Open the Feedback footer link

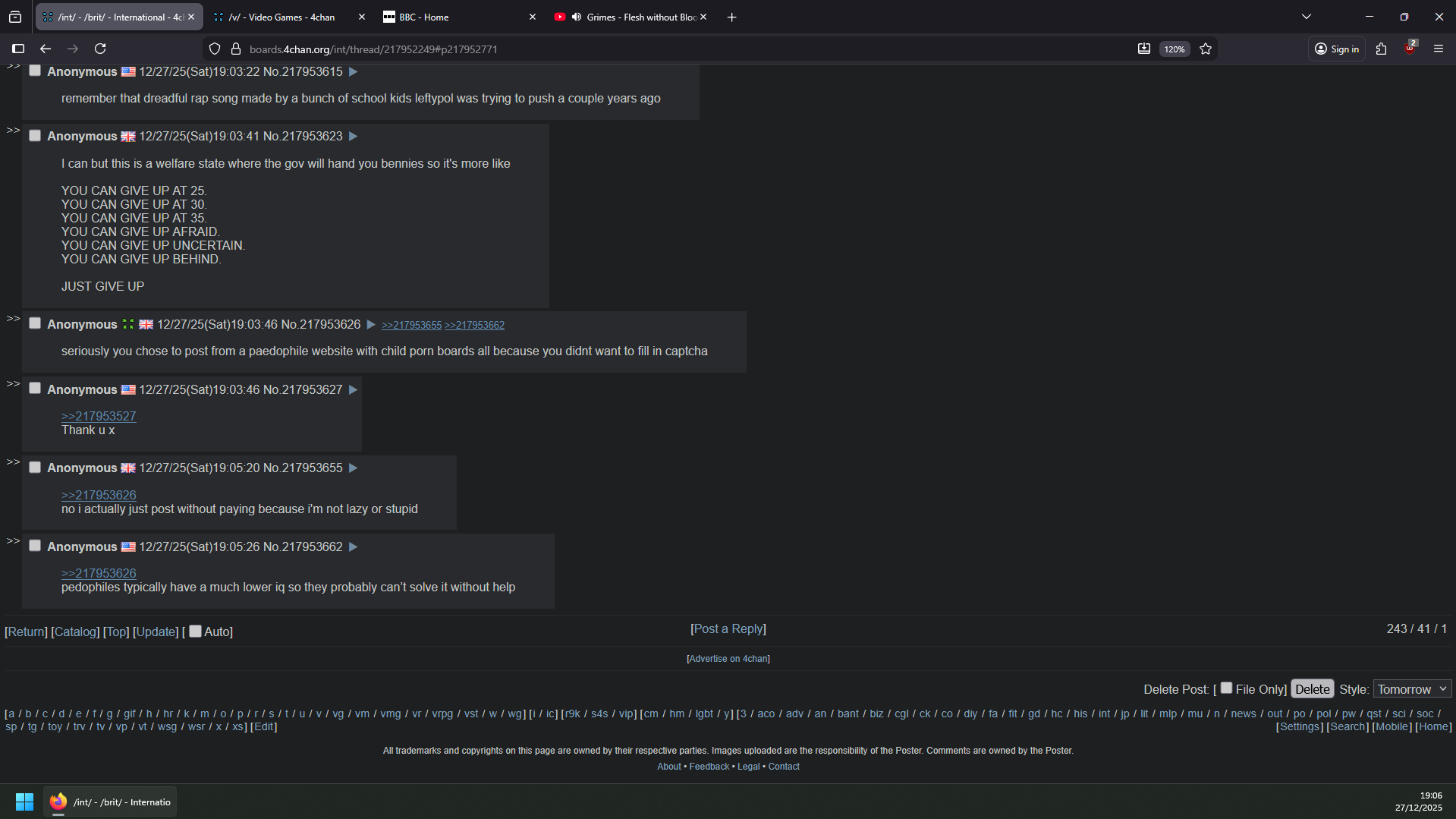click(709, 767)
